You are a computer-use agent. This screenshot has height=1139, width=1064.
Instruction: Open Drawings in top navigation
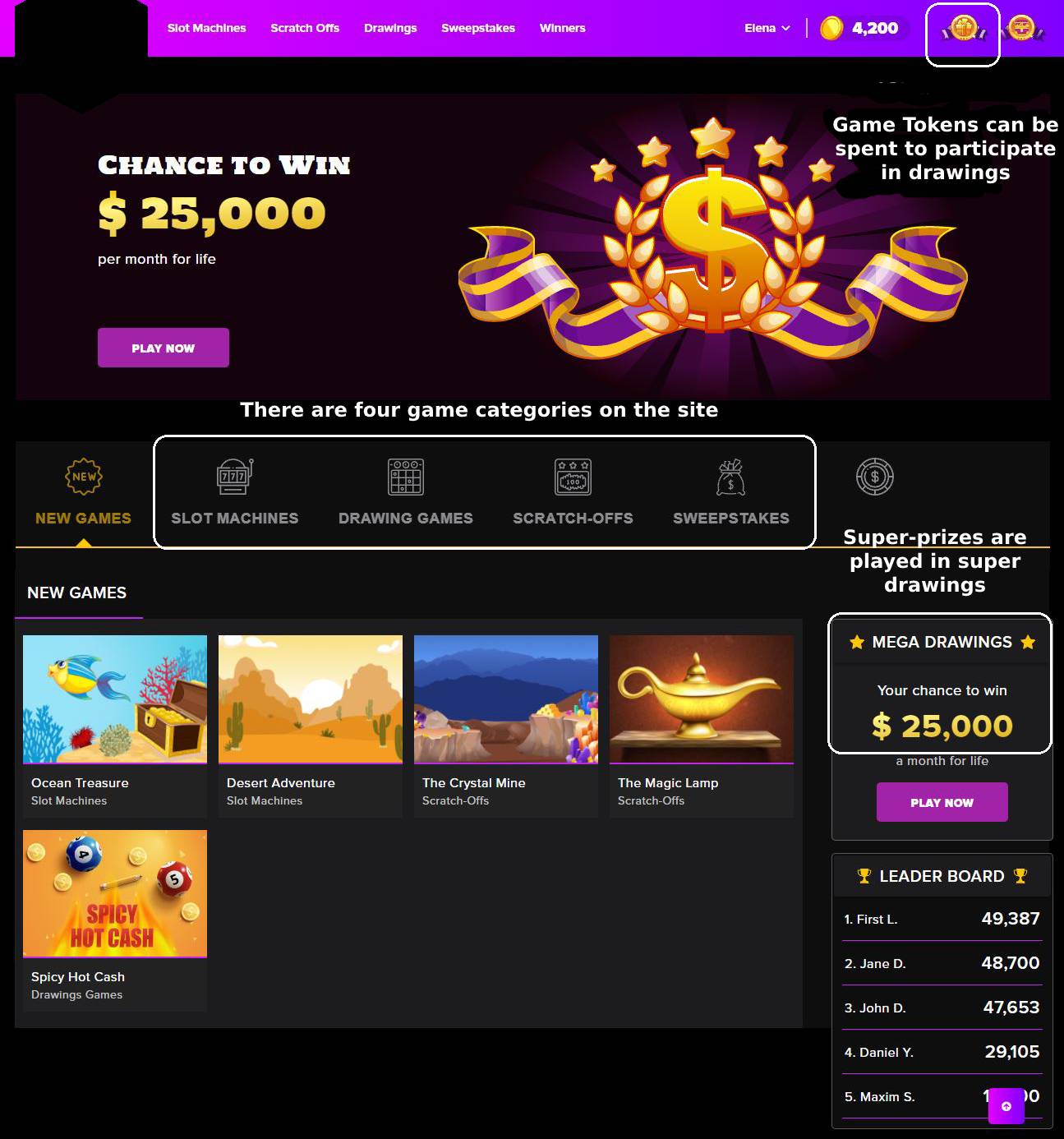coord(390,28)
